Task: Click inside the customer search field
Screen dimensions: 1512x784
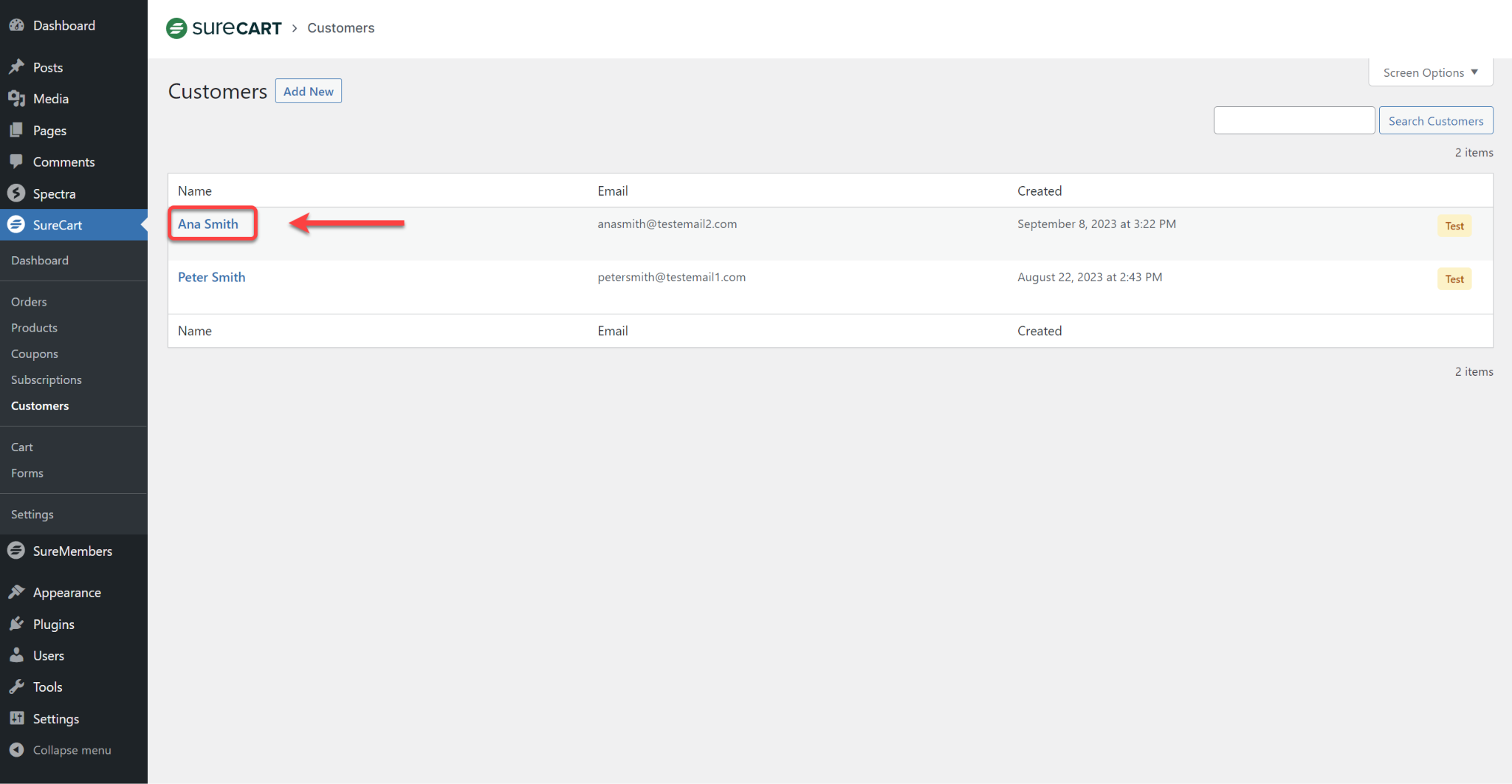Action: pyautogui.click(x=1294, y=120)
